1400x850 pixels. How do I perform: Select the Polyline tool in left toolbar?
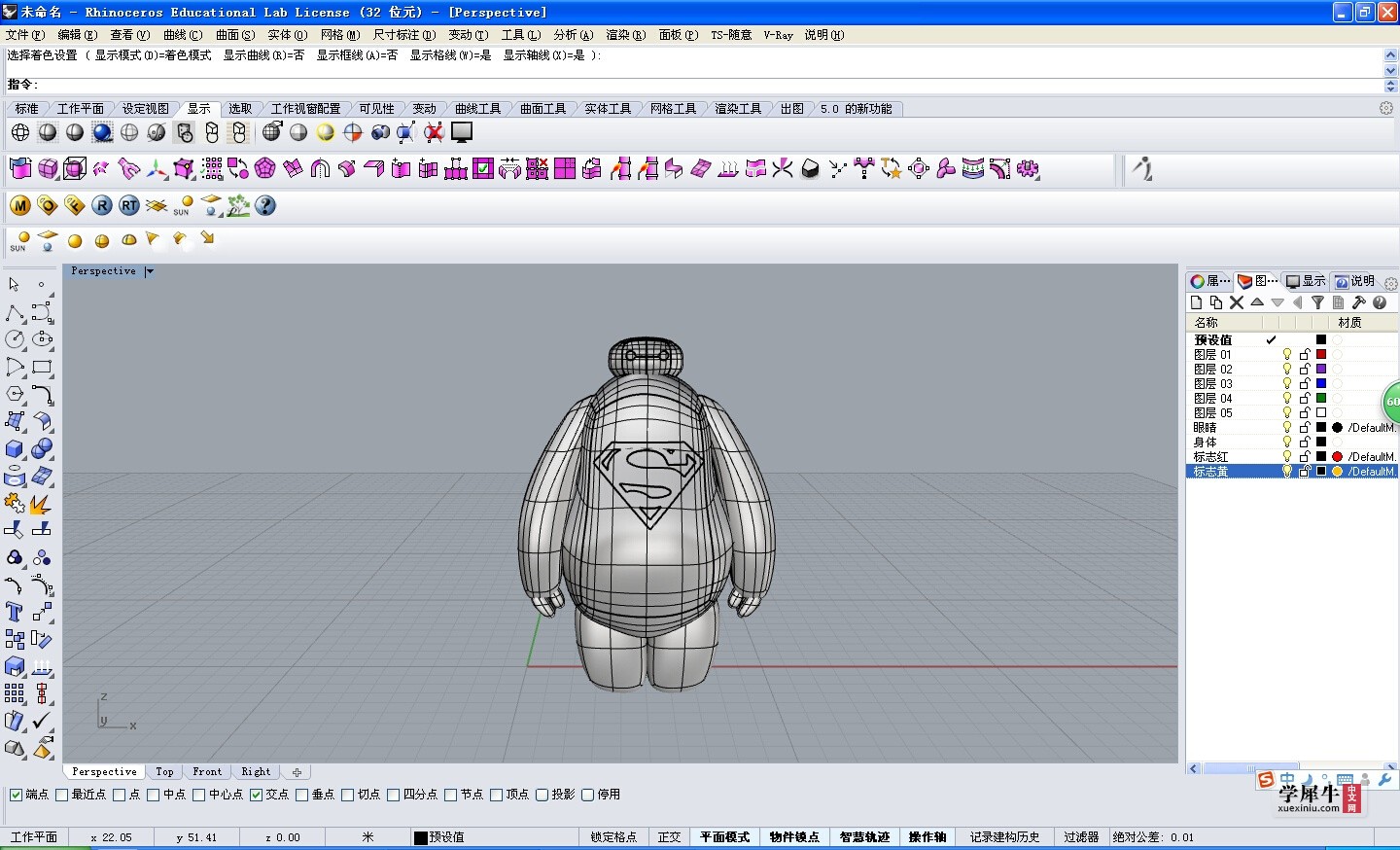pos(15,312)
